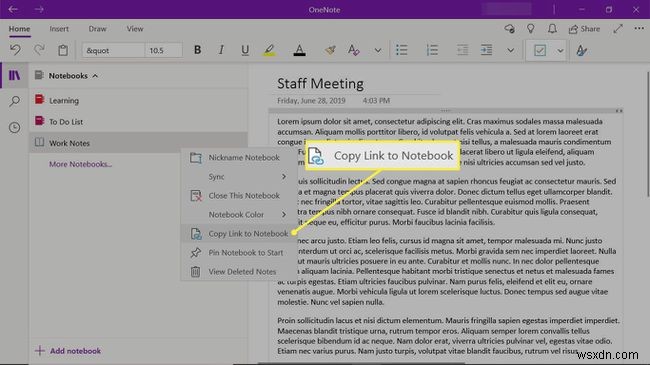Image resolution: width=650 pixels, height=365 pixels.
Task: Apply yellow text highlight color
Action: pyautogui.click(x=269, y=50)
